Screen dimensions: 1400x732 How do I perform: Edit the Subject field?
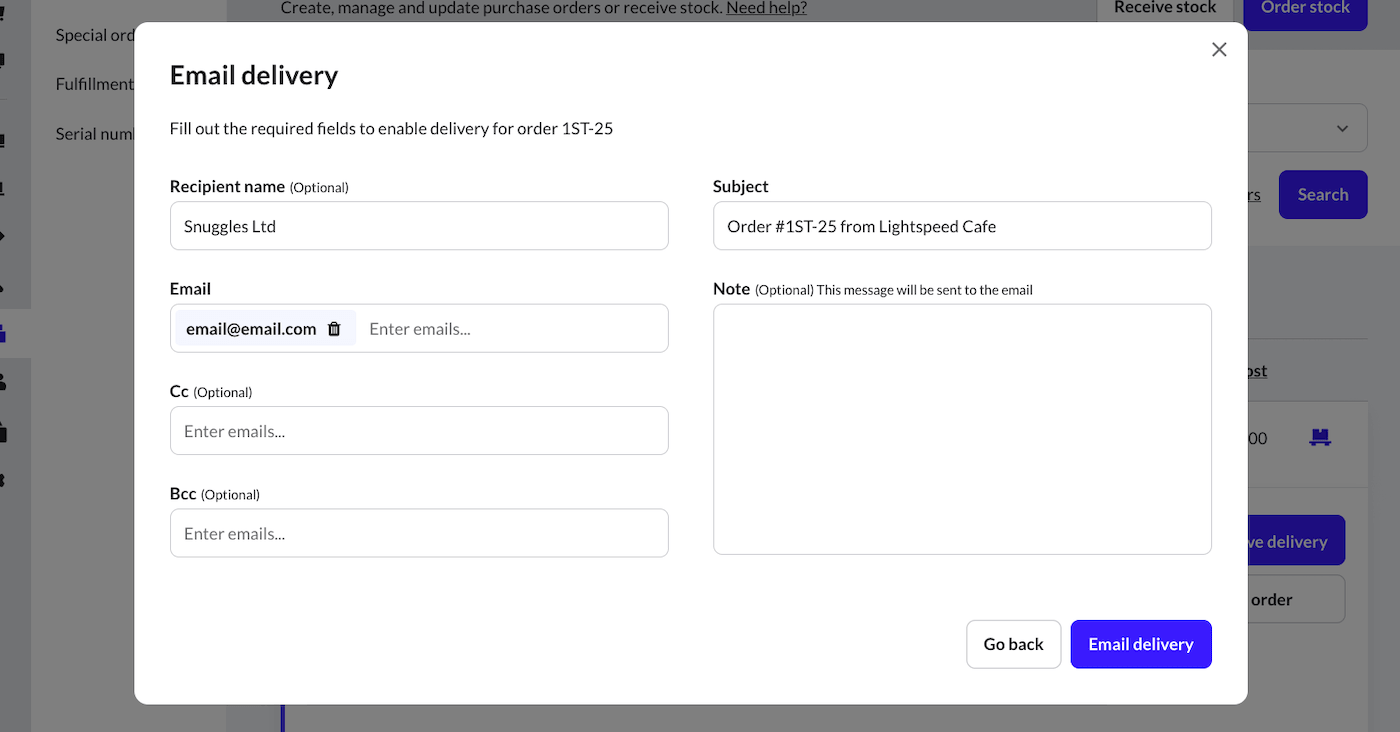962,226
